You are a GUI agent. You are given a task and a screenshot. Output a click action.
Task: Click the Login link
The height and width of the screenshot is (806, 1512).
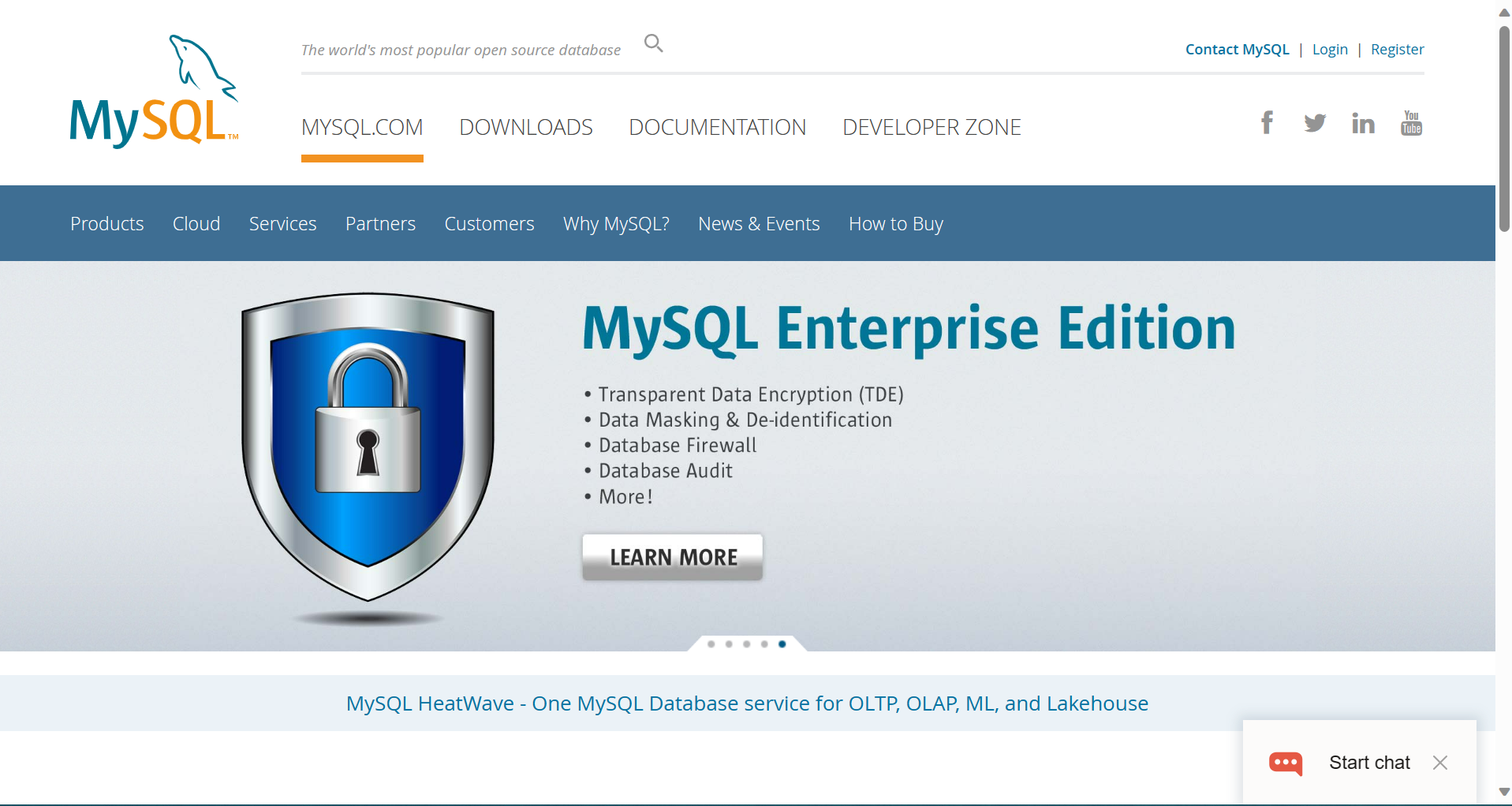[x=1330, y=49]
